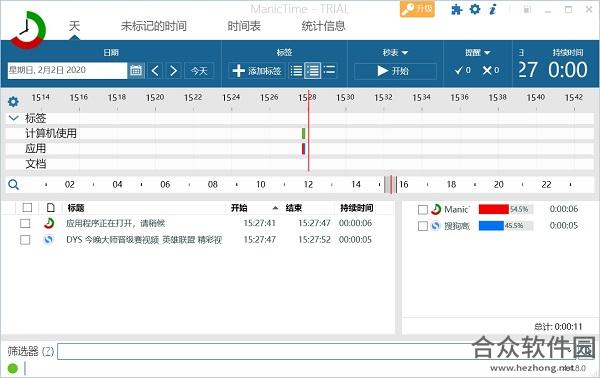Click the Sogou browser icon in second row
The height and width of the screenshot is (378, 600).
49,240
